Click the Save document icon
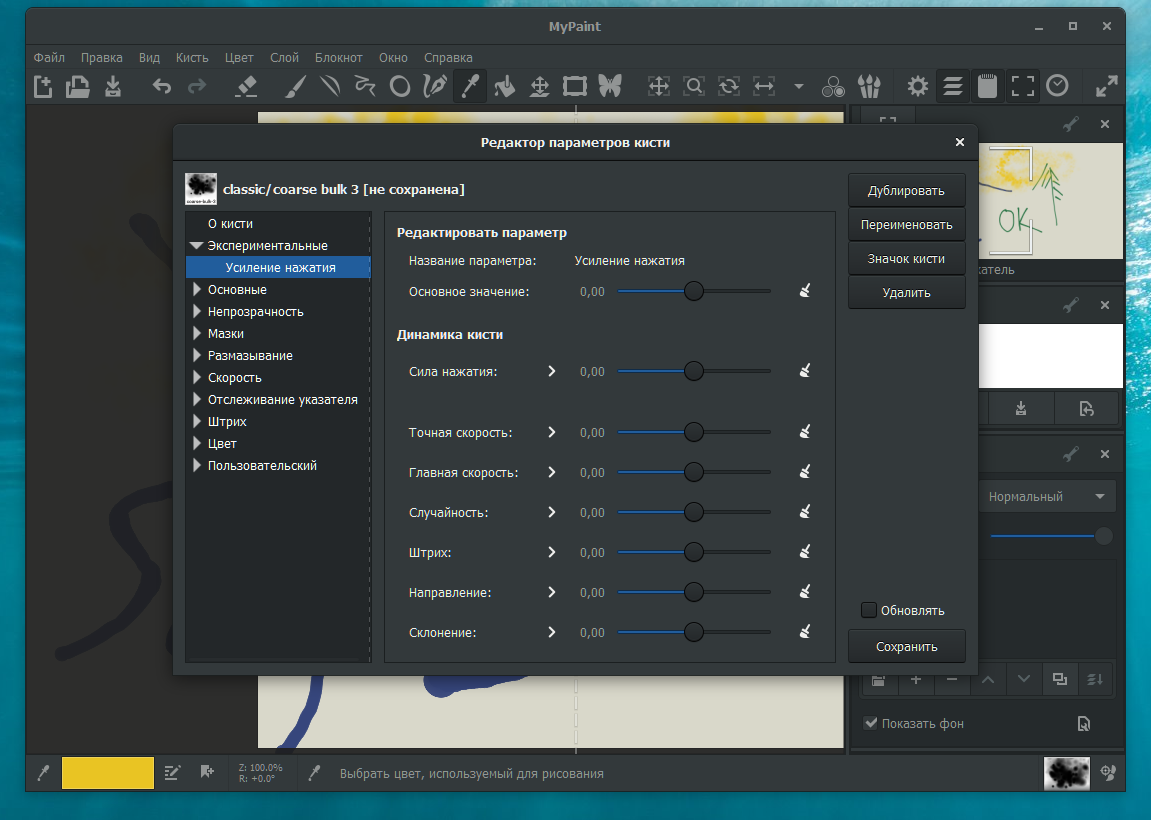1151x820 pixels. click(113, 87)
